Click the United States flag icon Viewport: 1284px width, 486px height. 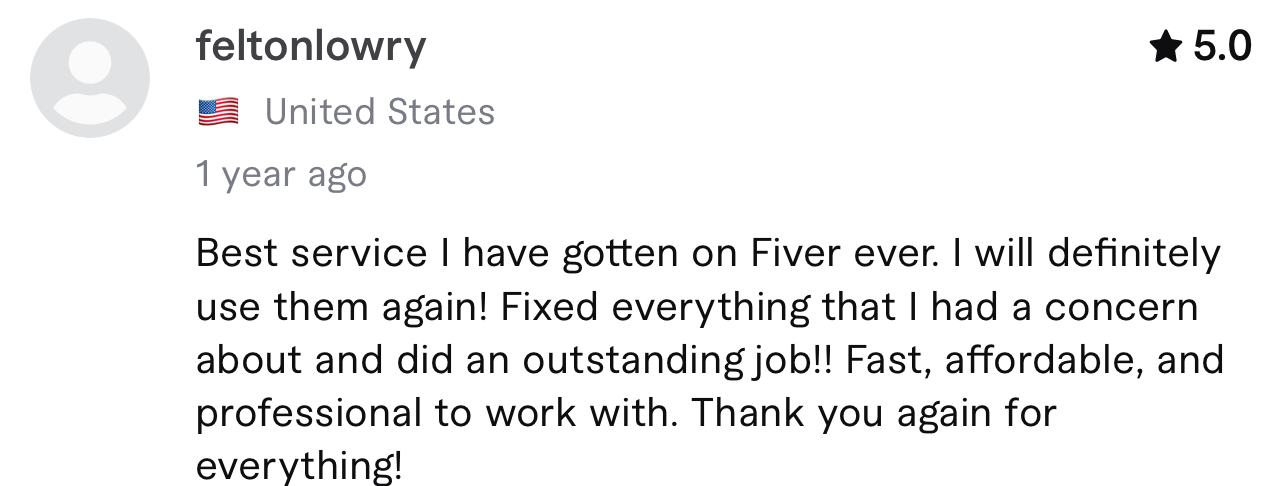point(218,112)
